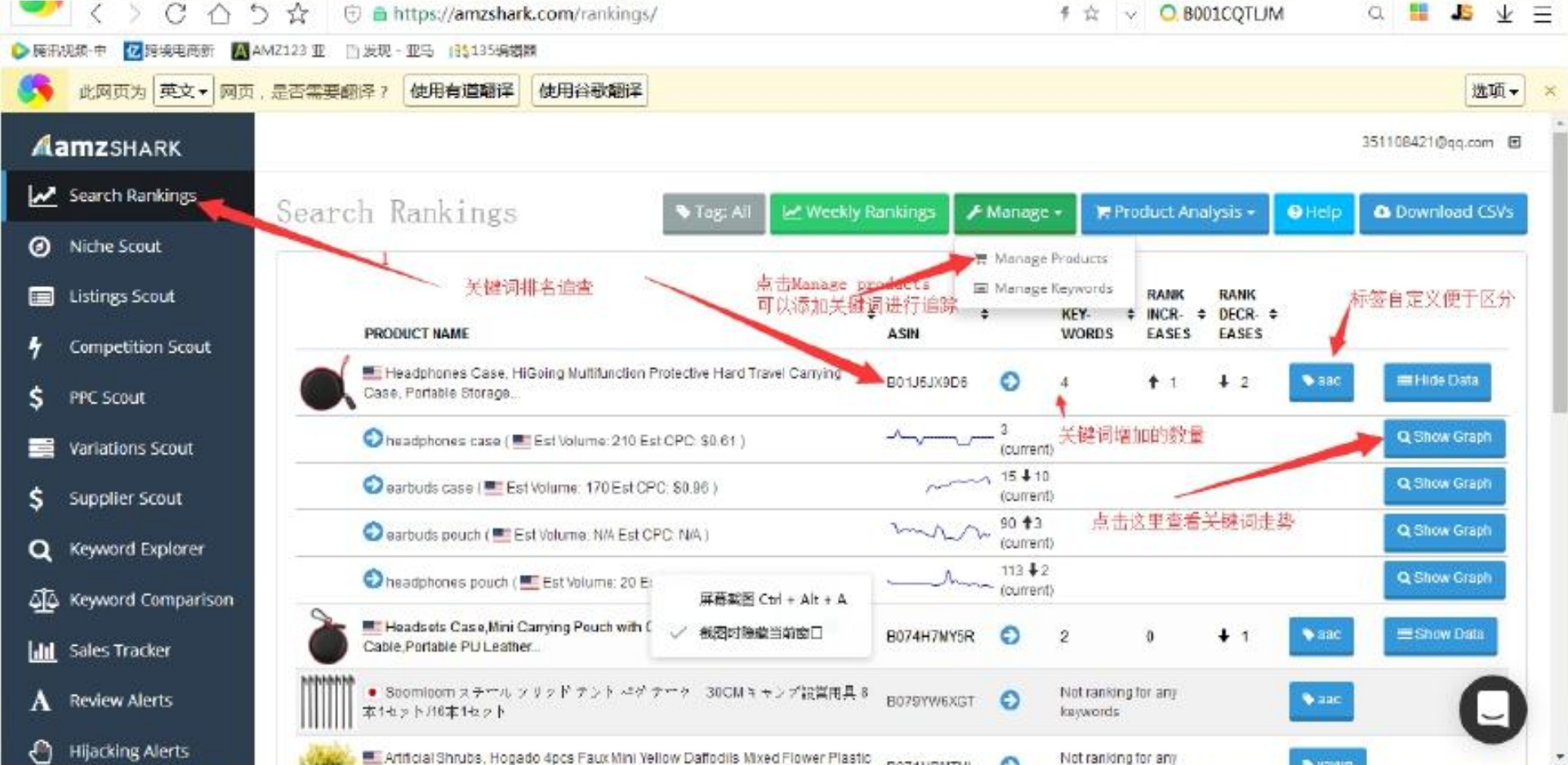
Task: Open Keyword Comparison tool
Action: (150, 599)
